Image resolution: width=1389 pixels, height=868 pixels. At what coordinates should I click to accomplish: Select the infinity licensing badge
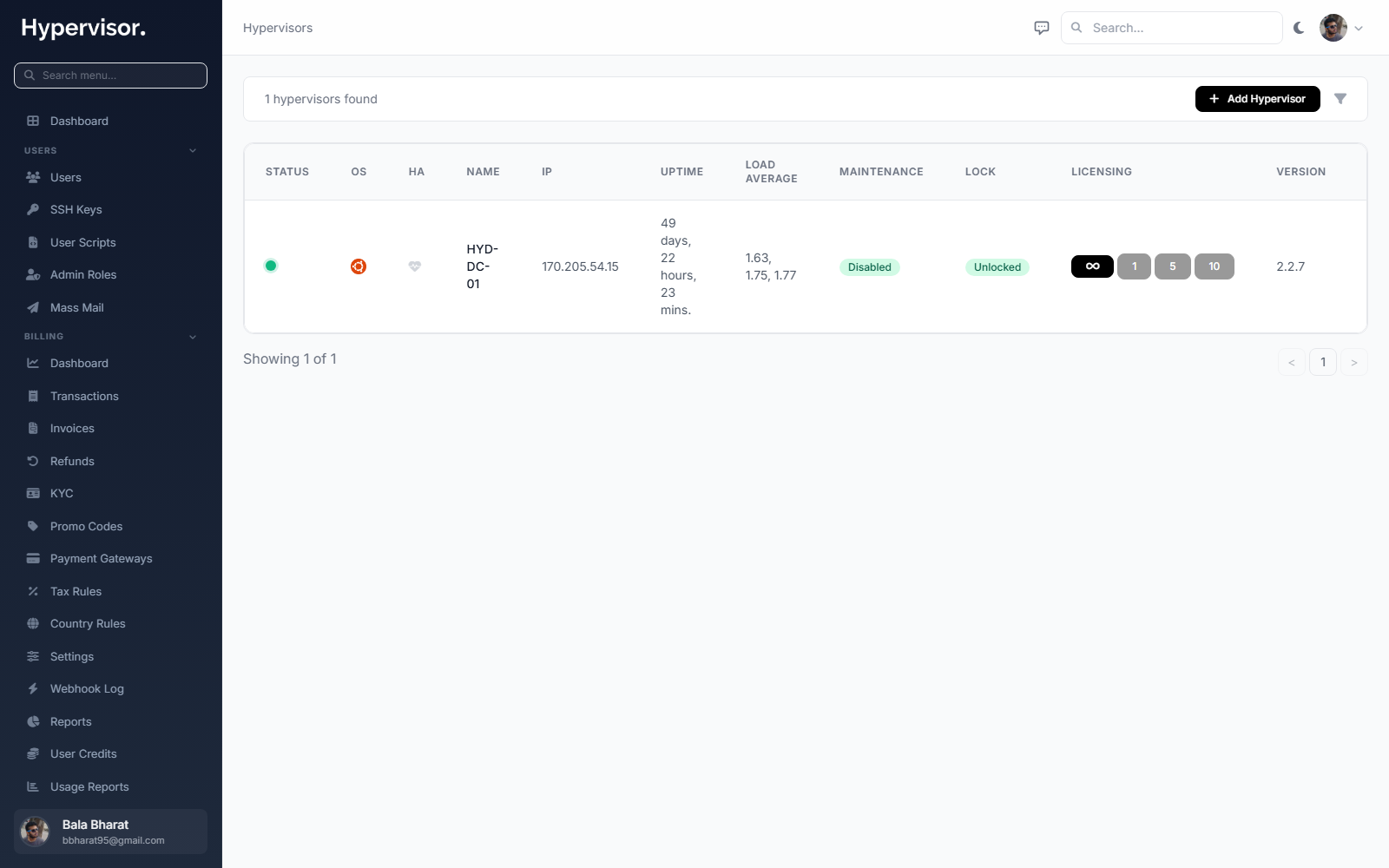[1092, 266]
